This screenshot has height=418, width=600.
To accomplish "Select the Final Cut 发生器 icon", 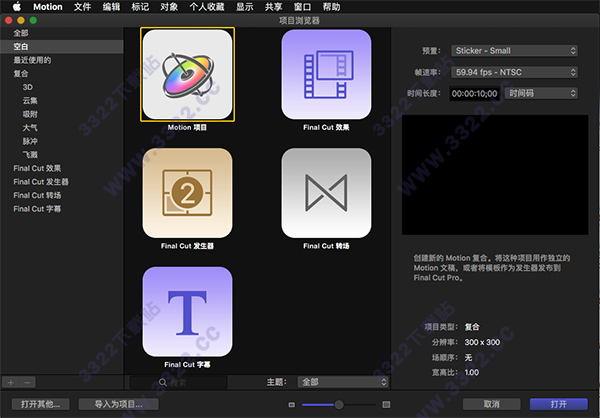I will tap(188, 193).
